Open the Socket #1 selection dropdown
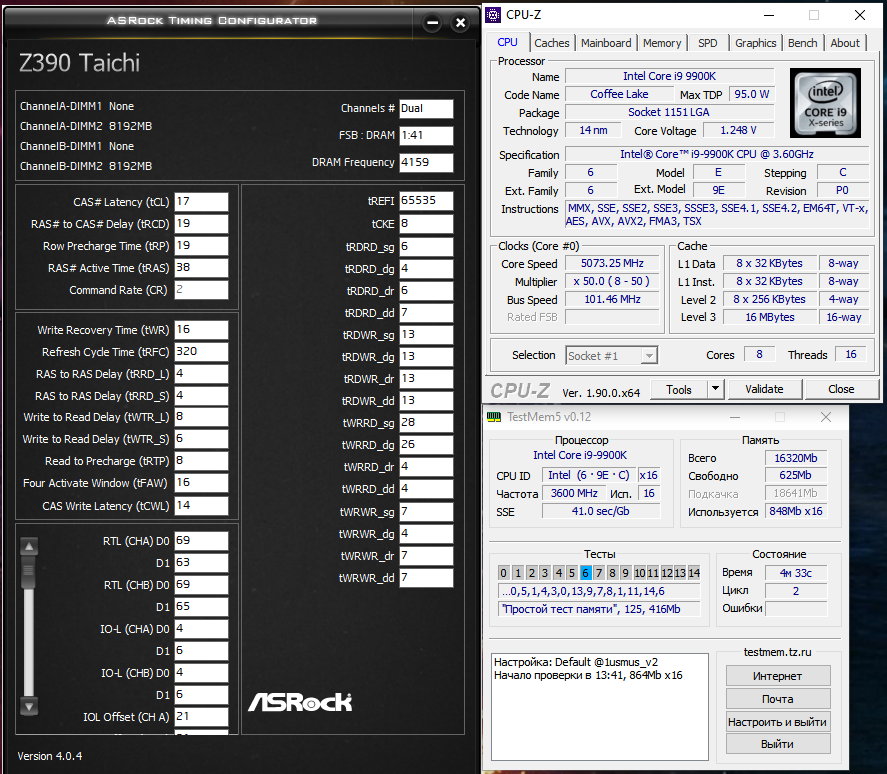The width and height of the screenshot is (887, 774). coord(649,355)
